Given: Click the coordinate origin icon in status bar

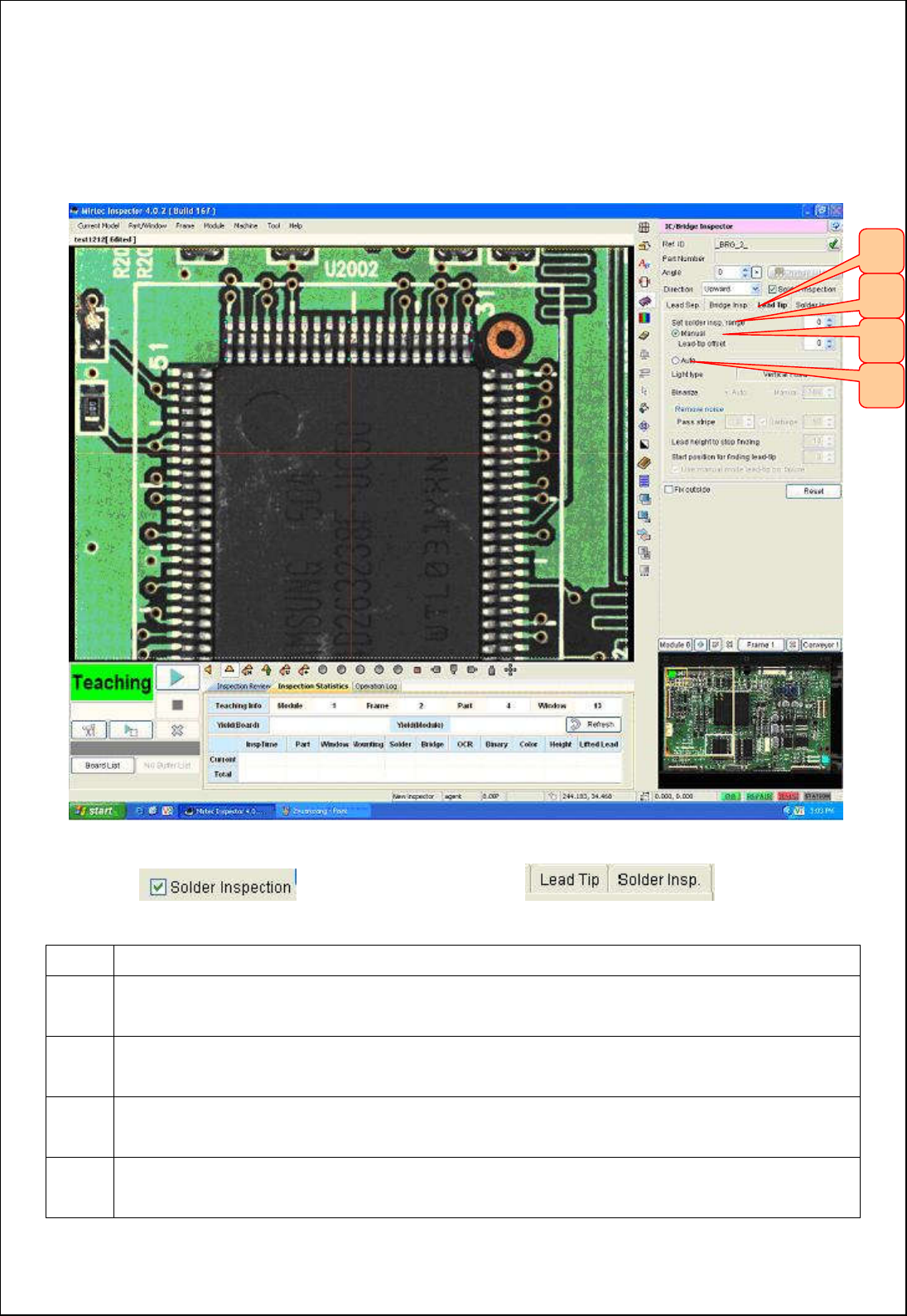Looking at the screenshot, I should (x=644, y=796).
